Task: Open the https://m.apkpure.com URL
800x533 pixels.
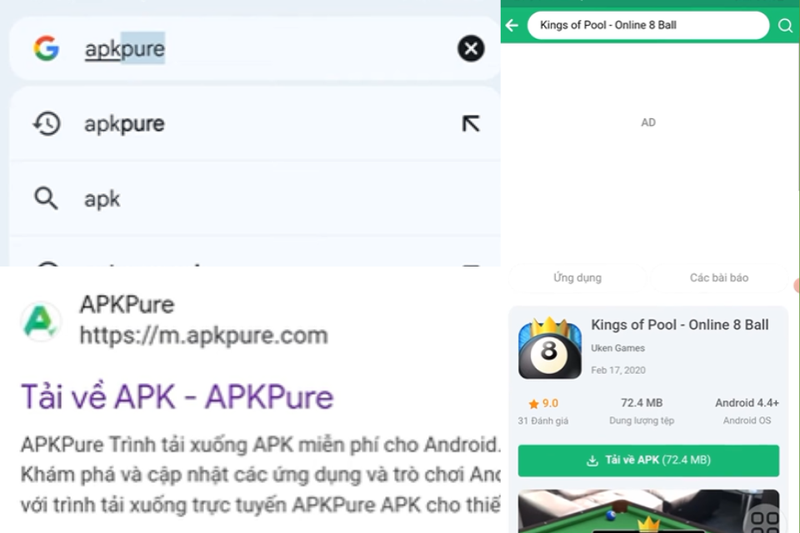Action: click(204, 336)
